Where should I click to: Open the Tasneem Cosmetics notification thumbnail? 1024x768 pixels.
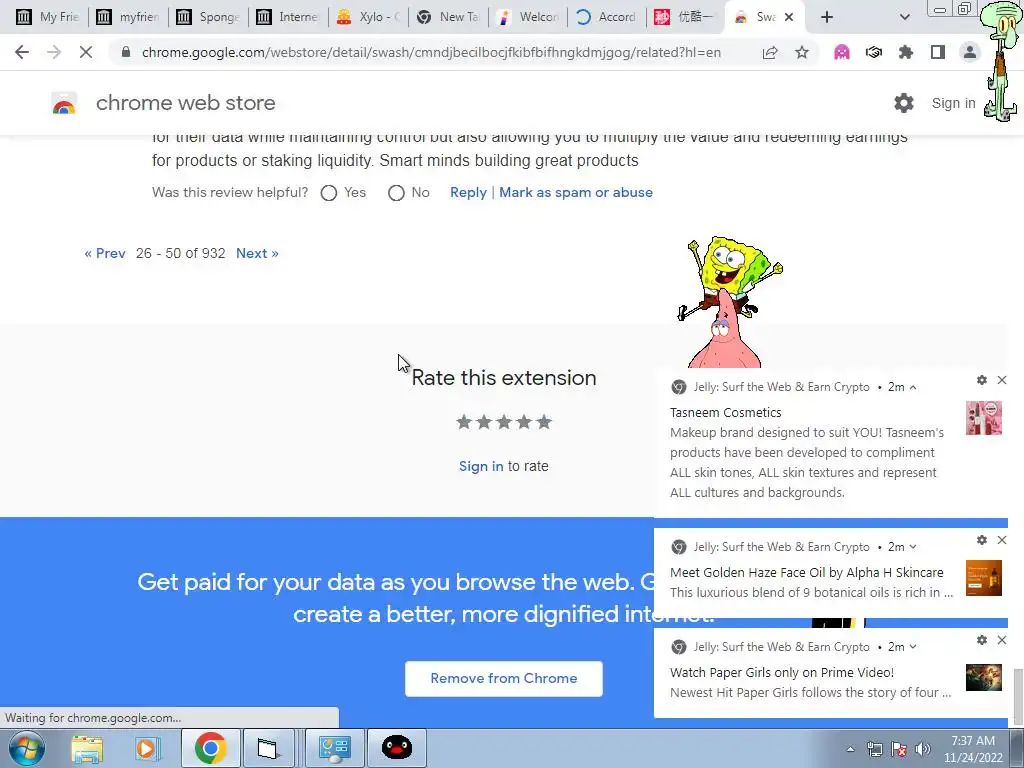pos(984,418)
